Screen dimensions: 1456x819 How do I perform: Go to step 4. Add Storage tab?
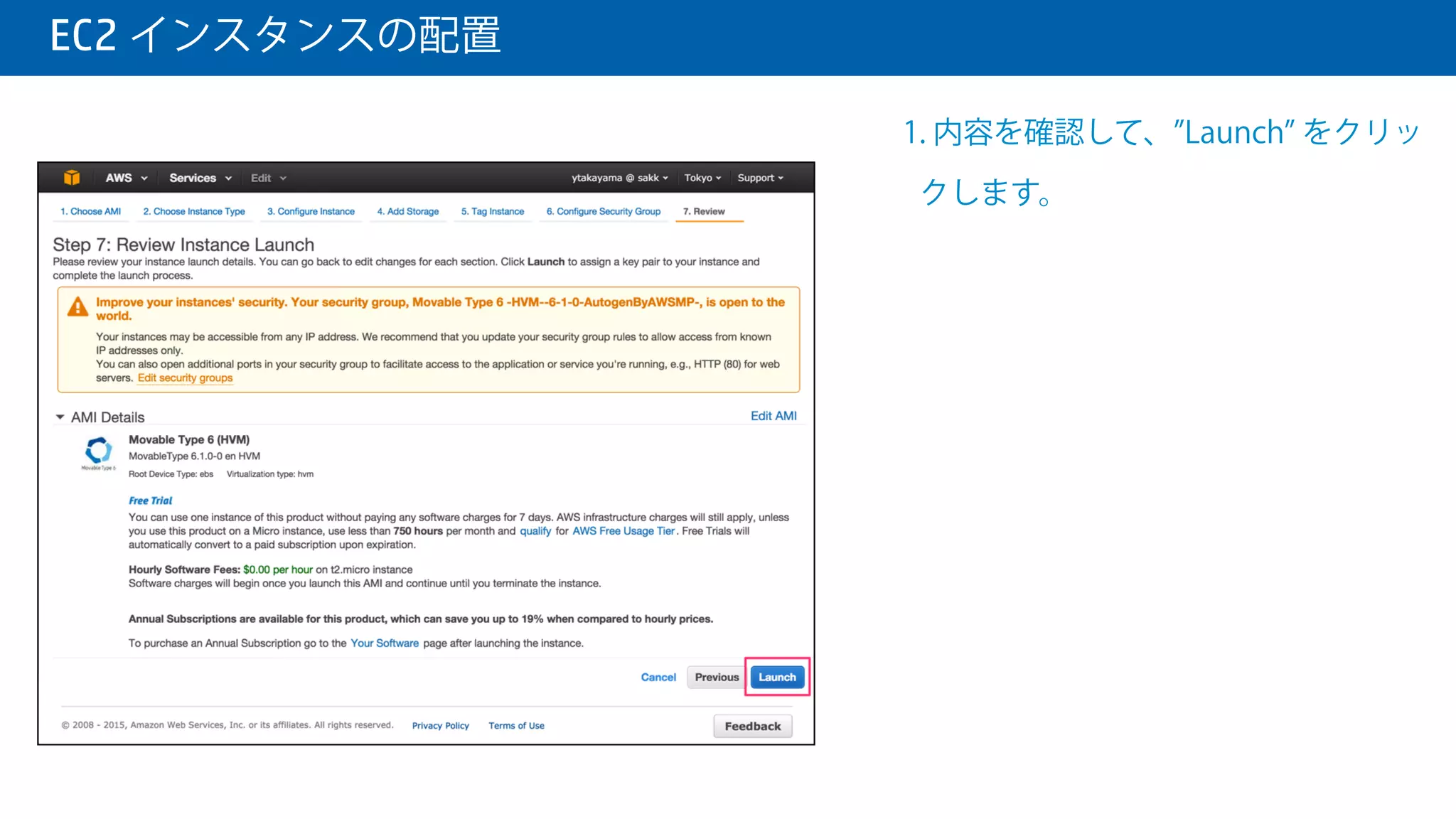point(408,211)
